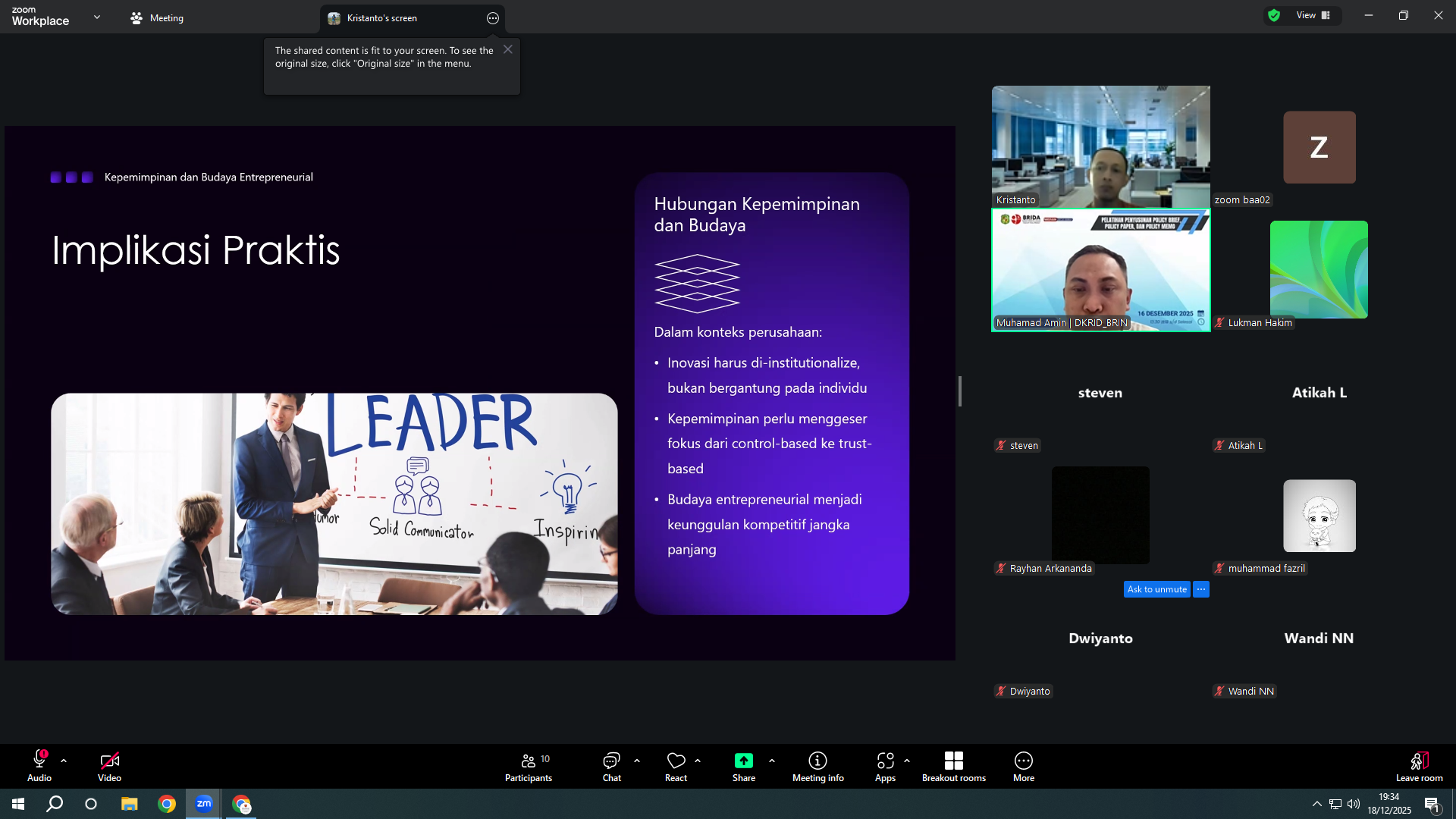Image resolution: width=1456 pixels, height=819 pixels.
Task: Open second Chrome profile window on taskbar
Action: coord(241,804)
